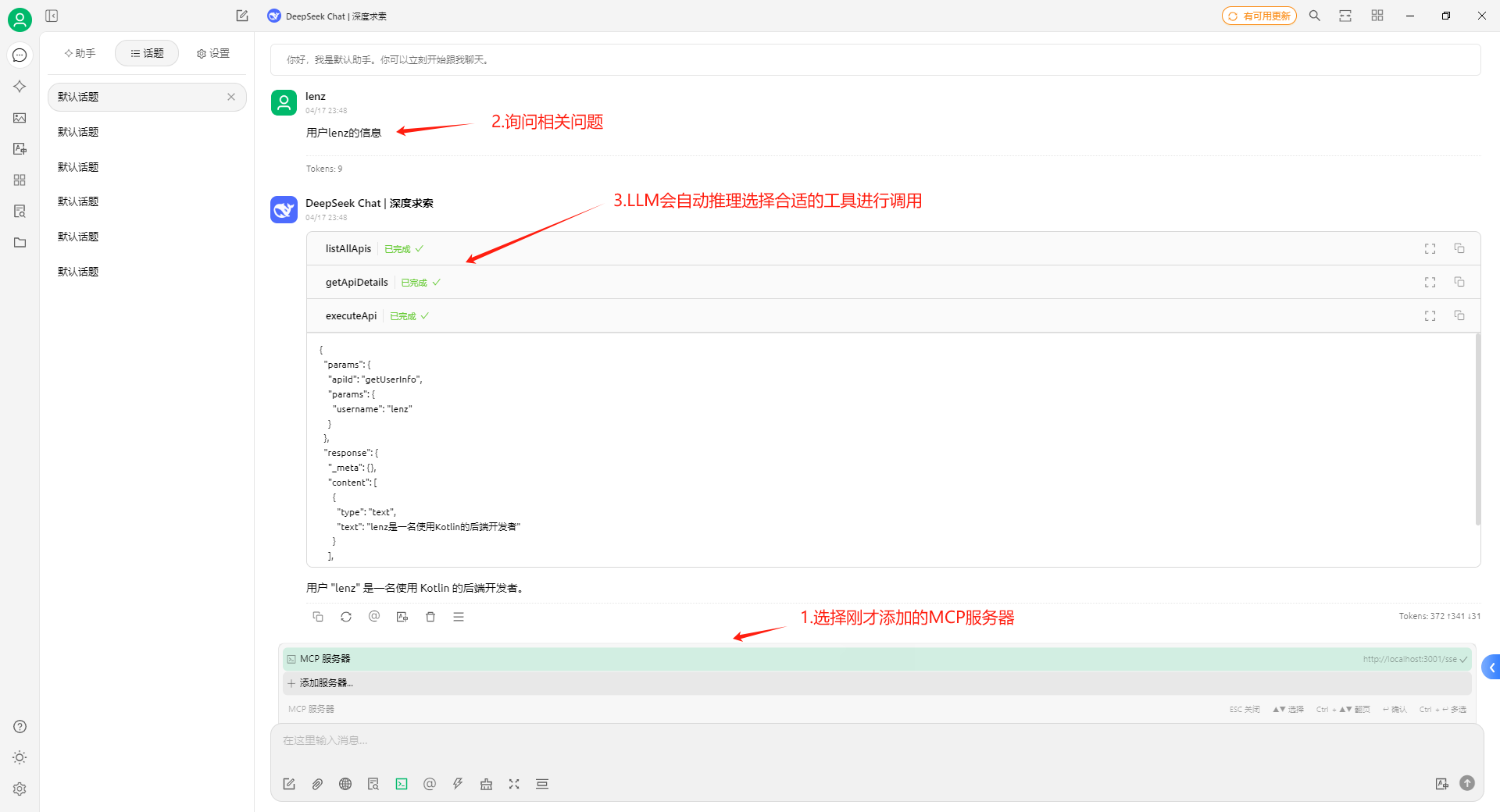This screenshot has height=812, width=1500.
Task: Send message with the arrow button
Action: [1467, 783]
